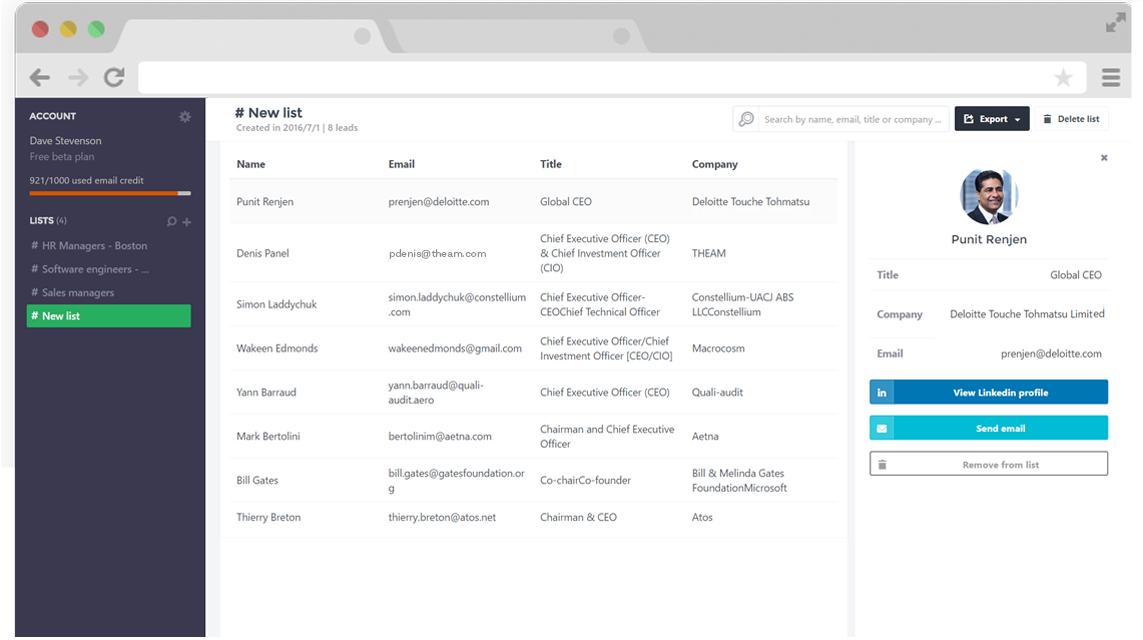Click the browser address bar
The height and width of the screenshot is (640, 1143).
coord(612,77)
